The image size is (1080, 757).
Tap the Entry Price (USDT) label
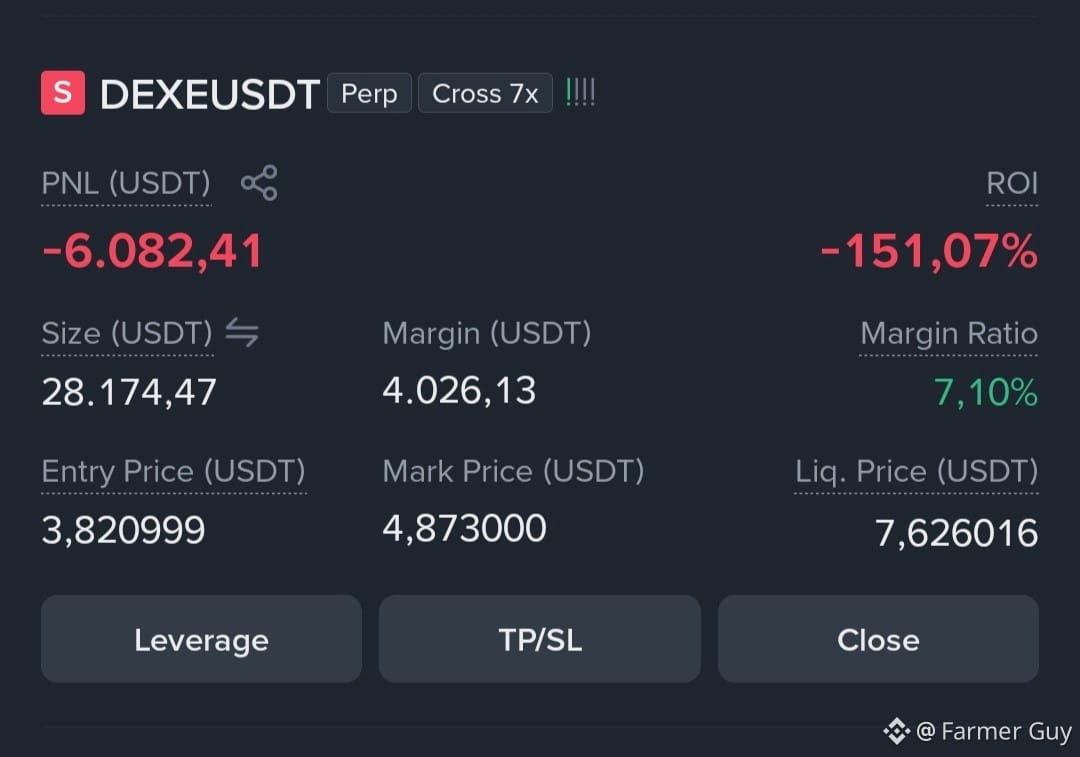174,472
